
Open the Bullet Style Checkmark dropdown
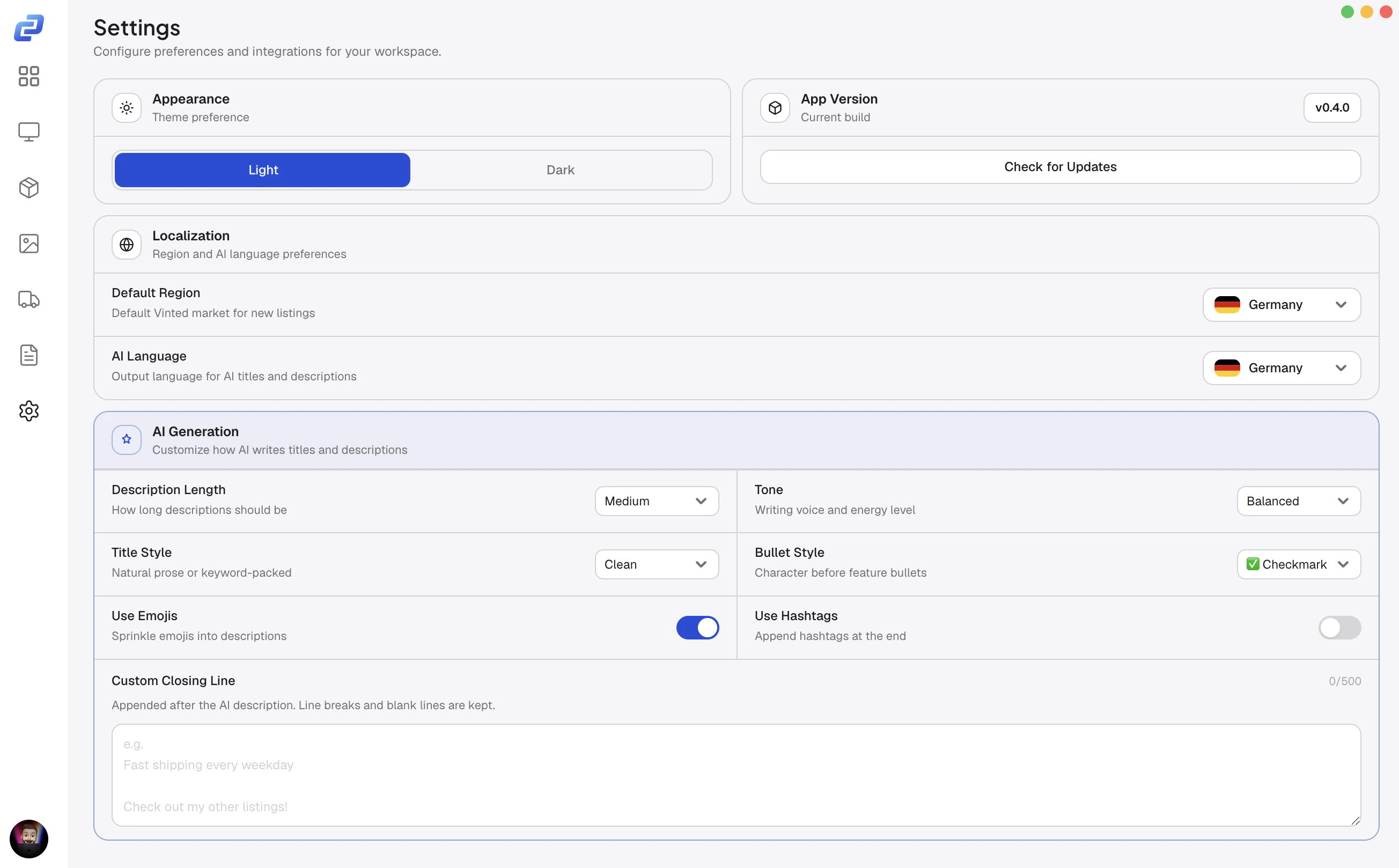point(1299,564)
